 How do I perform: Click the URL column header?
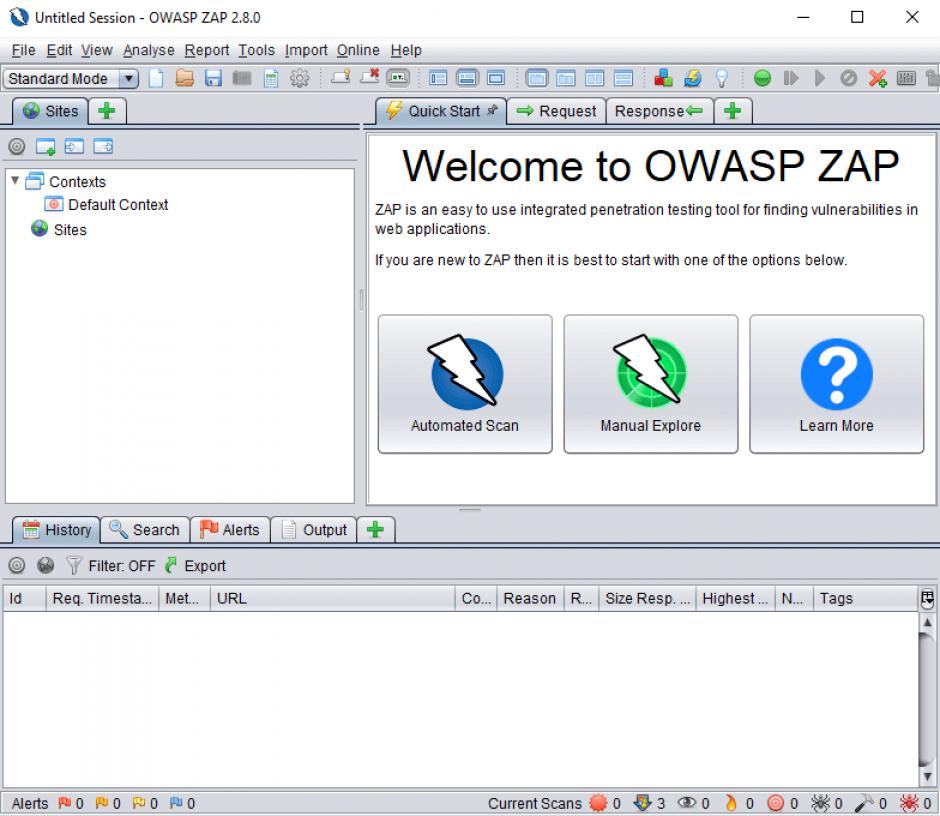click(332, 598)
